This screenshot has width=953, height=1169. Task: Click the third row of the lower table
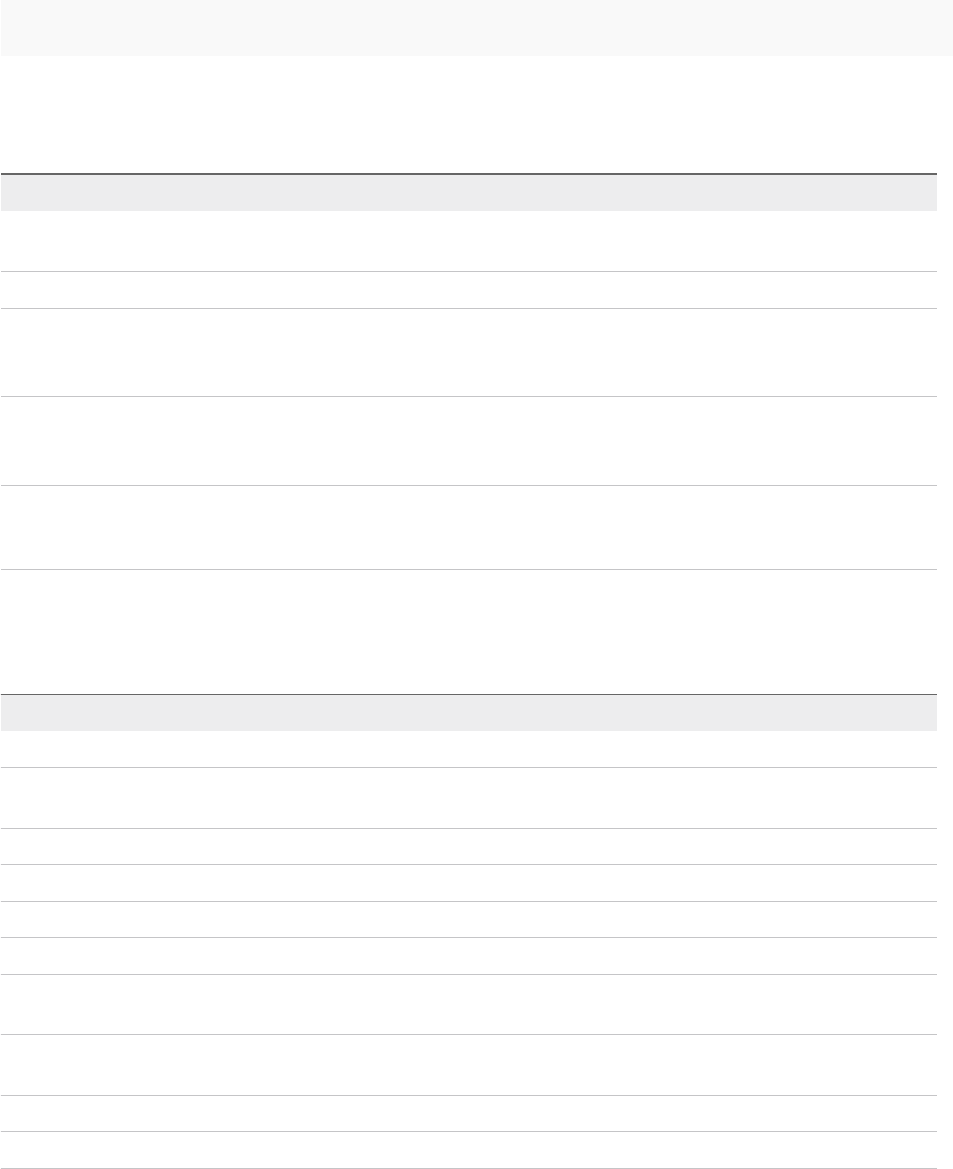[469, 847]
